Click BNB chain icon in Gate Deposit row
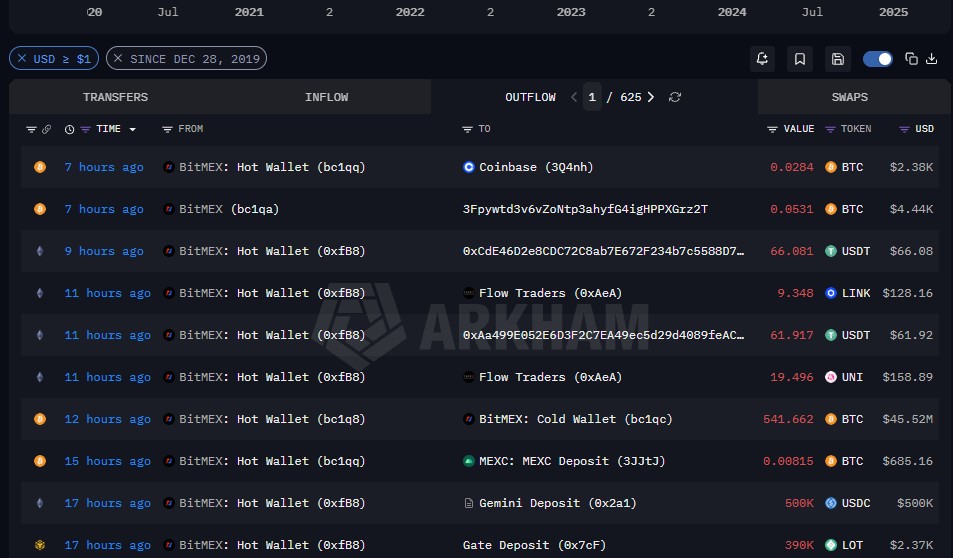The height and width of the screenshot is (558, 953). (x=40, y=545)
